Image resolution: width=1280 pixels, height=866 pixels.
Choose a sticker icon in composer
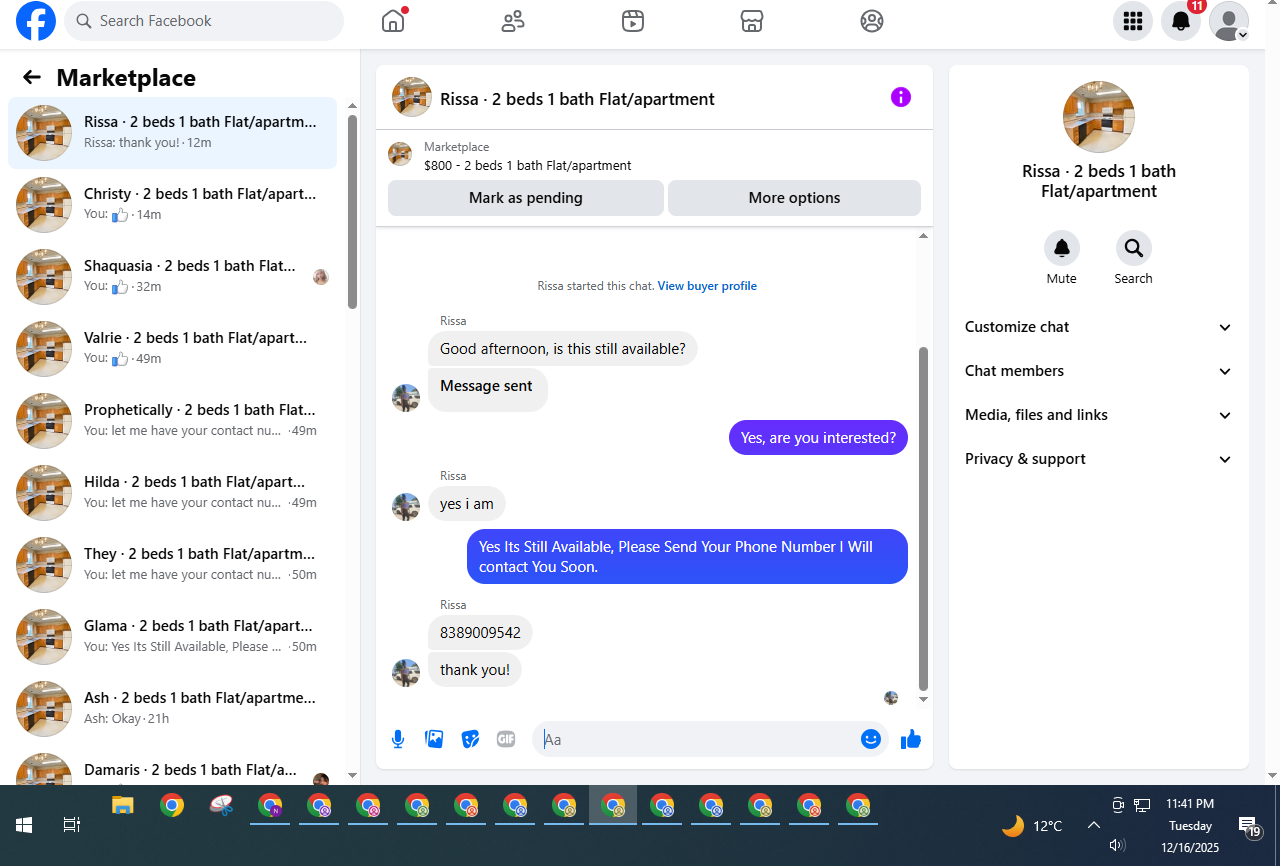(470, 739)
